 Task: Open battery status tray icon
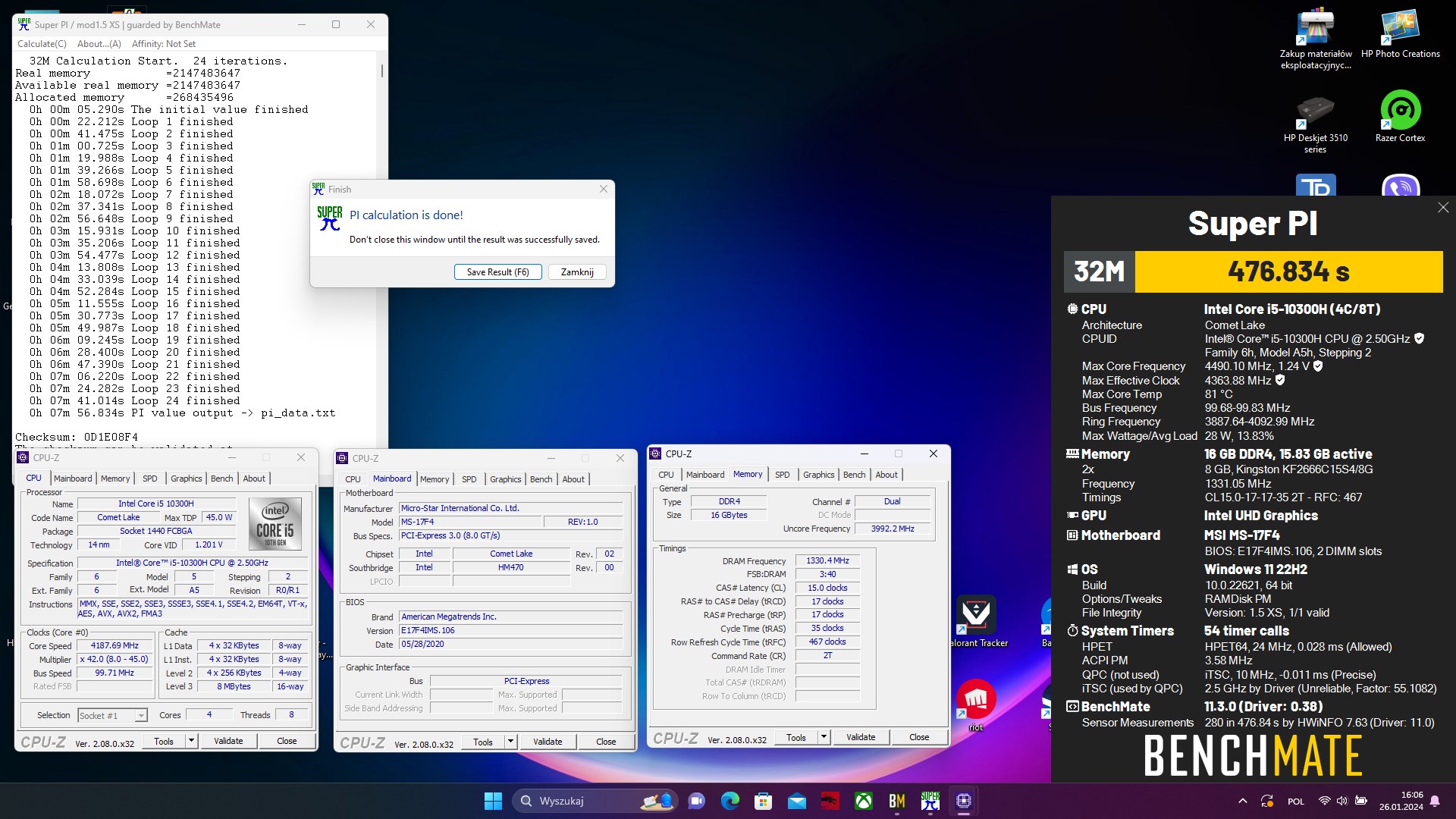pos(1361,801)
